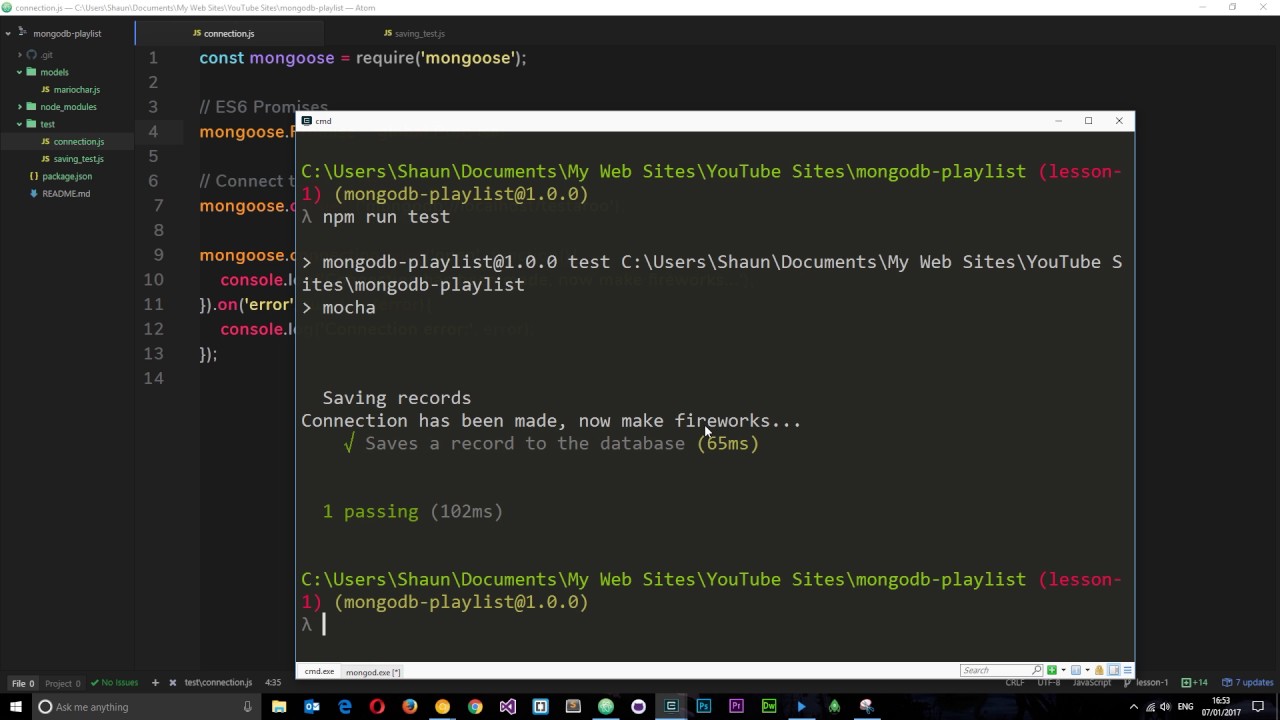The height and width of the screenshot is (720, 1280).
Task: Open Premiere Pro from taskbar
Action: point(736,707)
